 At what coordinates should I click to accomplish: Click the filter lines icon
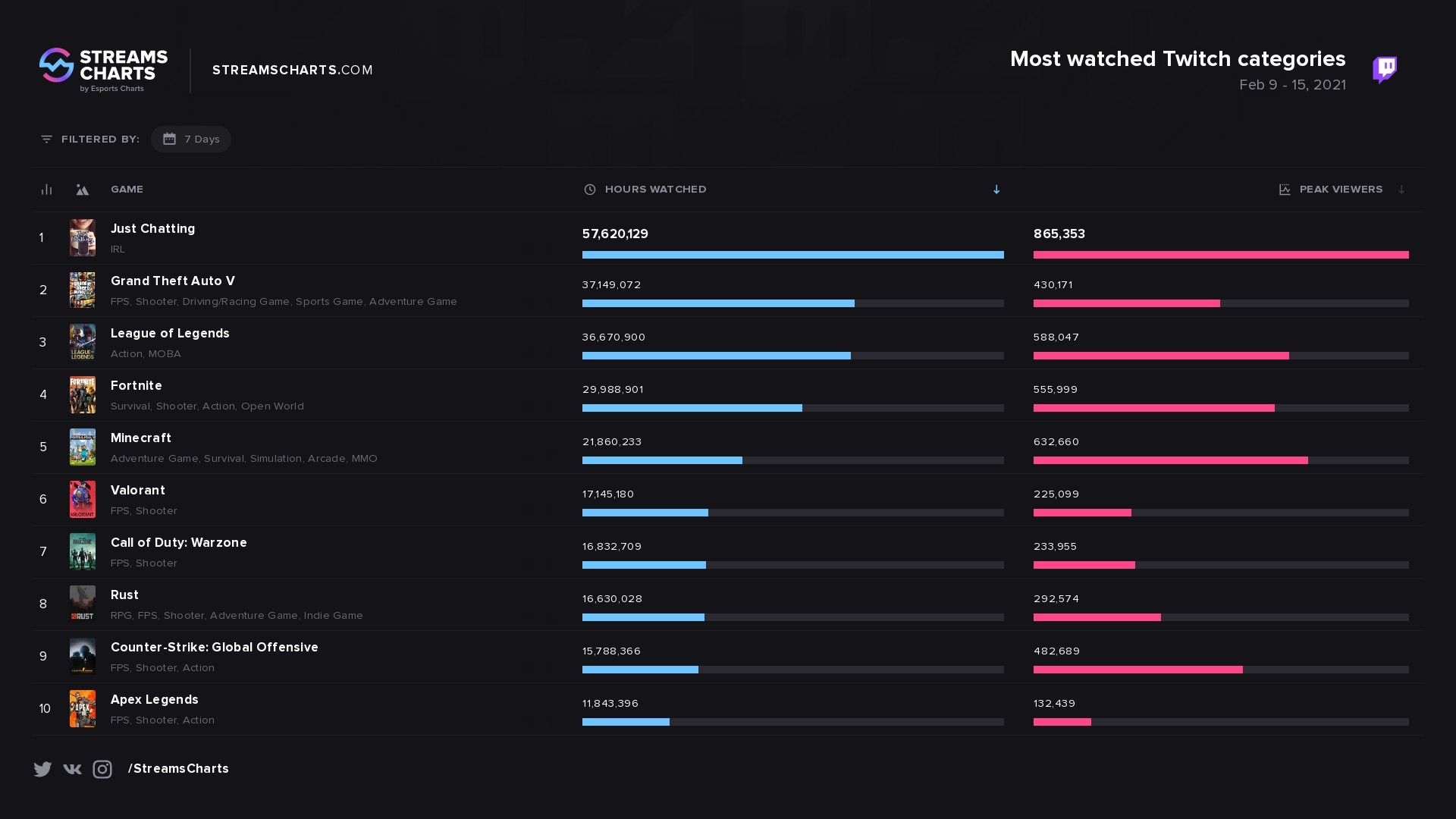[46, 140]
